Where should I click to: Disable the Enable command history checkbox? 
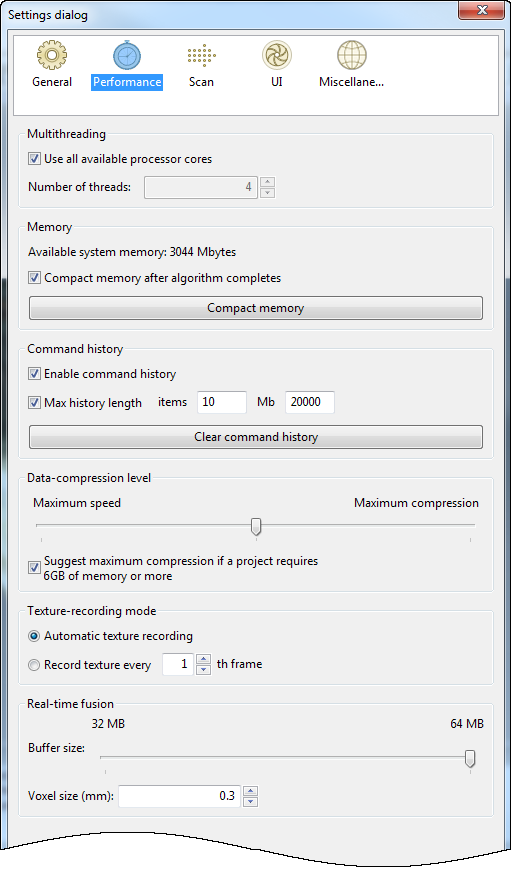coord(34,374)
